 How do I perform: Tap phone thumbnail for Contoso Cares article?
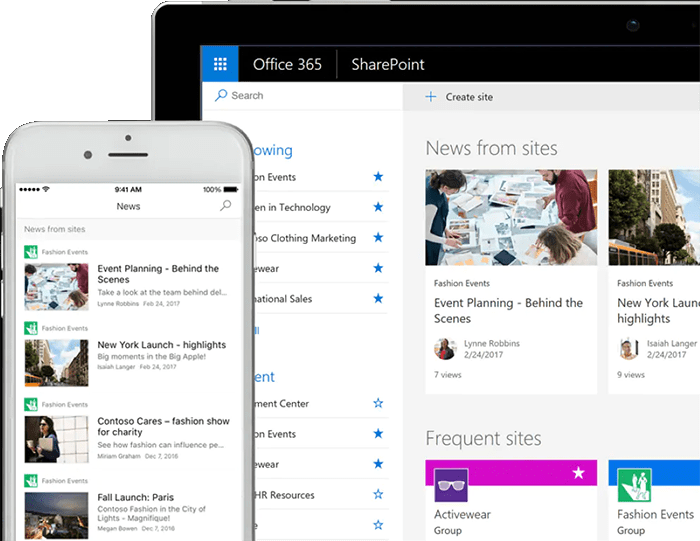point(56,439)
